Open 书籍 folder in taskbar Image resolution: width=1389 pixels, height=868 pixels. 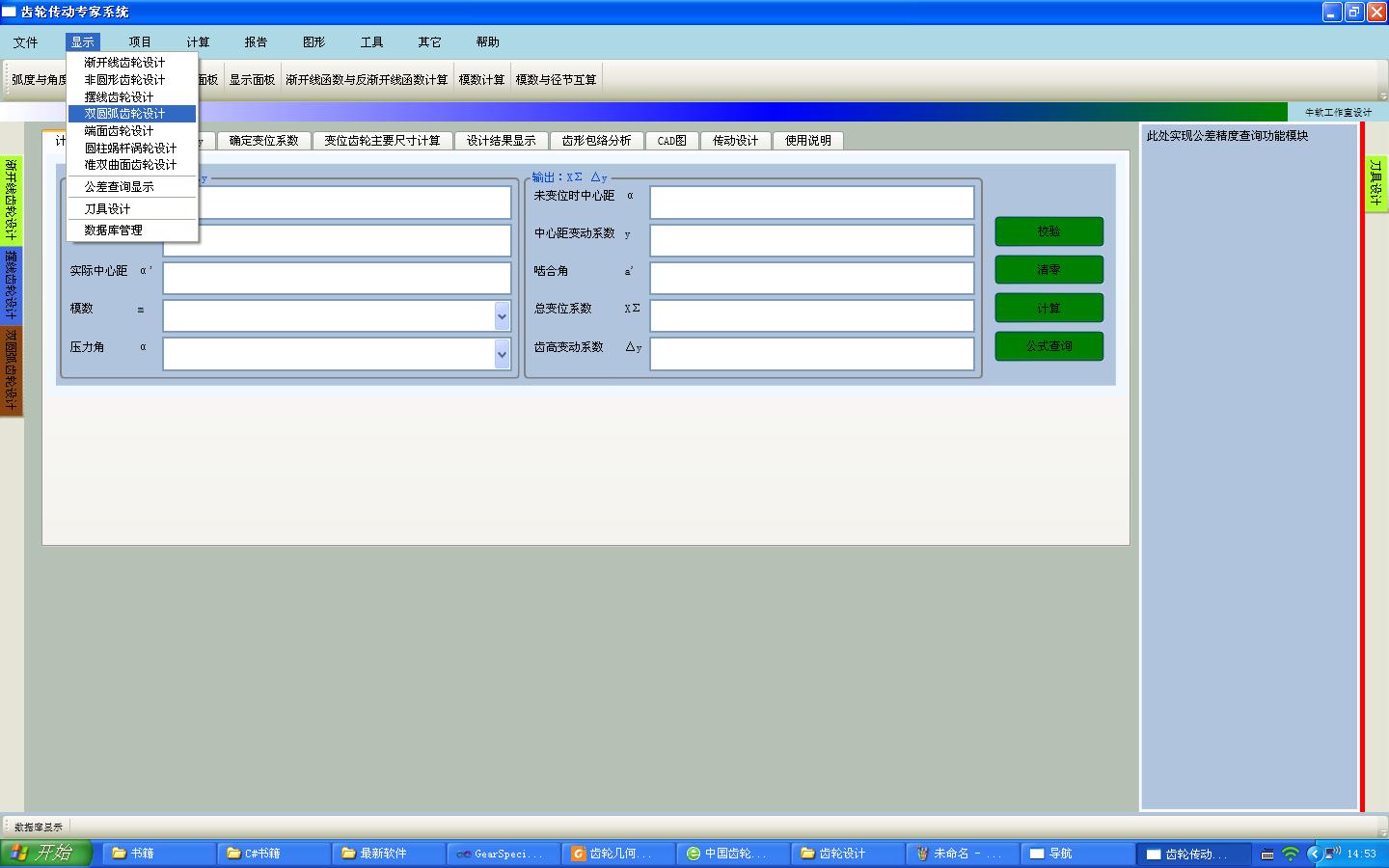click(x=158, y=854)
